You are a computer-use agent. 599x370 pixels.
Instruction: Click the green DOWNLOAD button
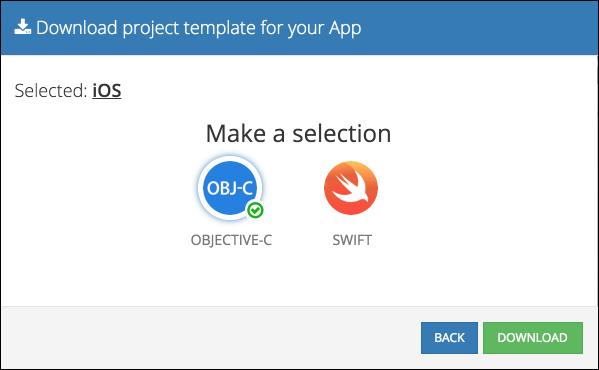533,338
